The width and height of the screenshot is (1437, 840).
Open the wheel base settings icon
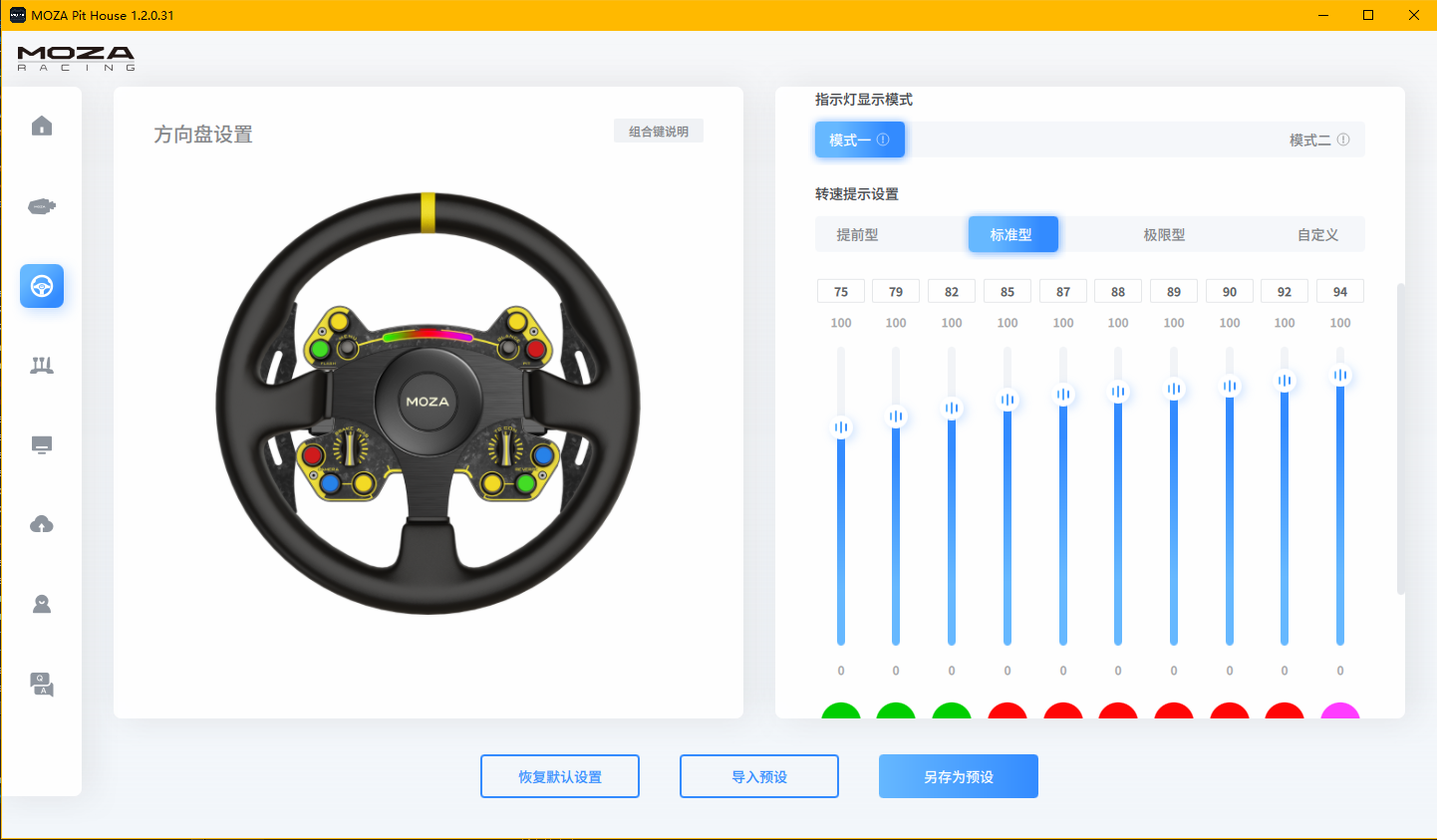[42, 206]
